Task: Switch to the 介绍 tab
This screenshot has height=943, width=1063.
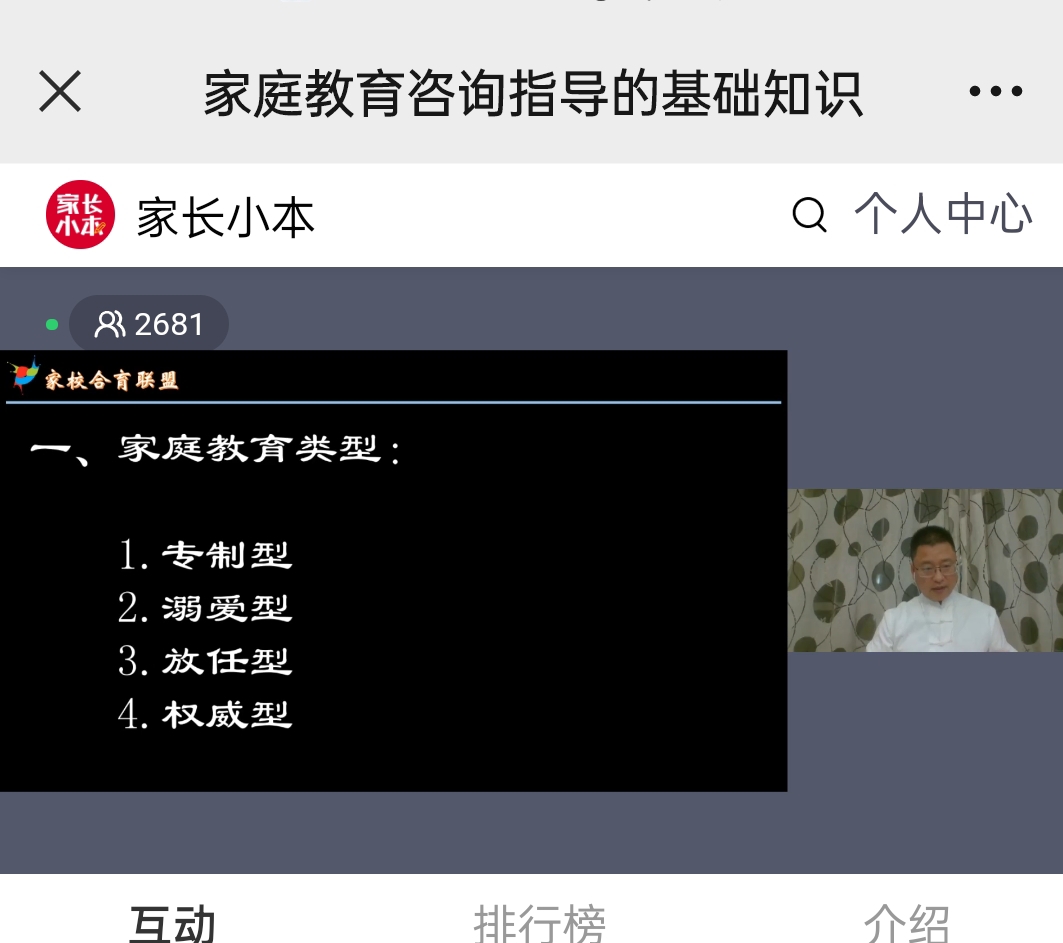Action: click(x=906, y=923)
